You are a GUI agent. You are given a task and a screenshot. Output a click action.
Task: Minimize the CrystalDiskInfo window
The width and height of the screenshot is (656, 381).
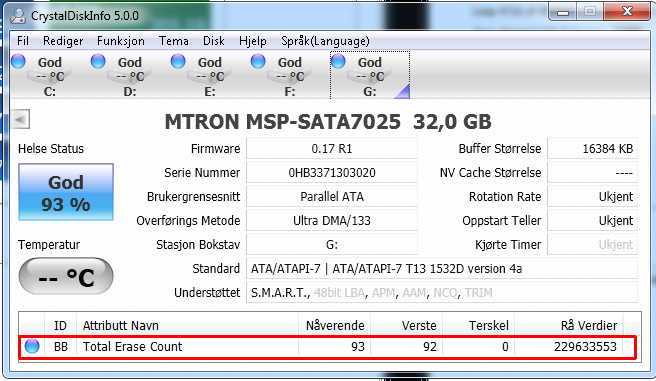(563, 12)
